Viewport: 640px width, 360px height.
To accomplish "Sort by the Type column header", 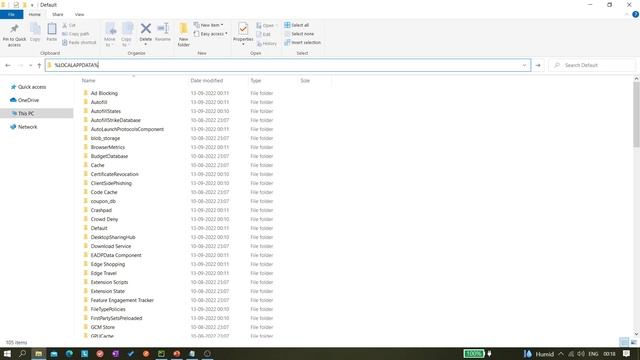I will pyautogui.click(x=256, y=80).
